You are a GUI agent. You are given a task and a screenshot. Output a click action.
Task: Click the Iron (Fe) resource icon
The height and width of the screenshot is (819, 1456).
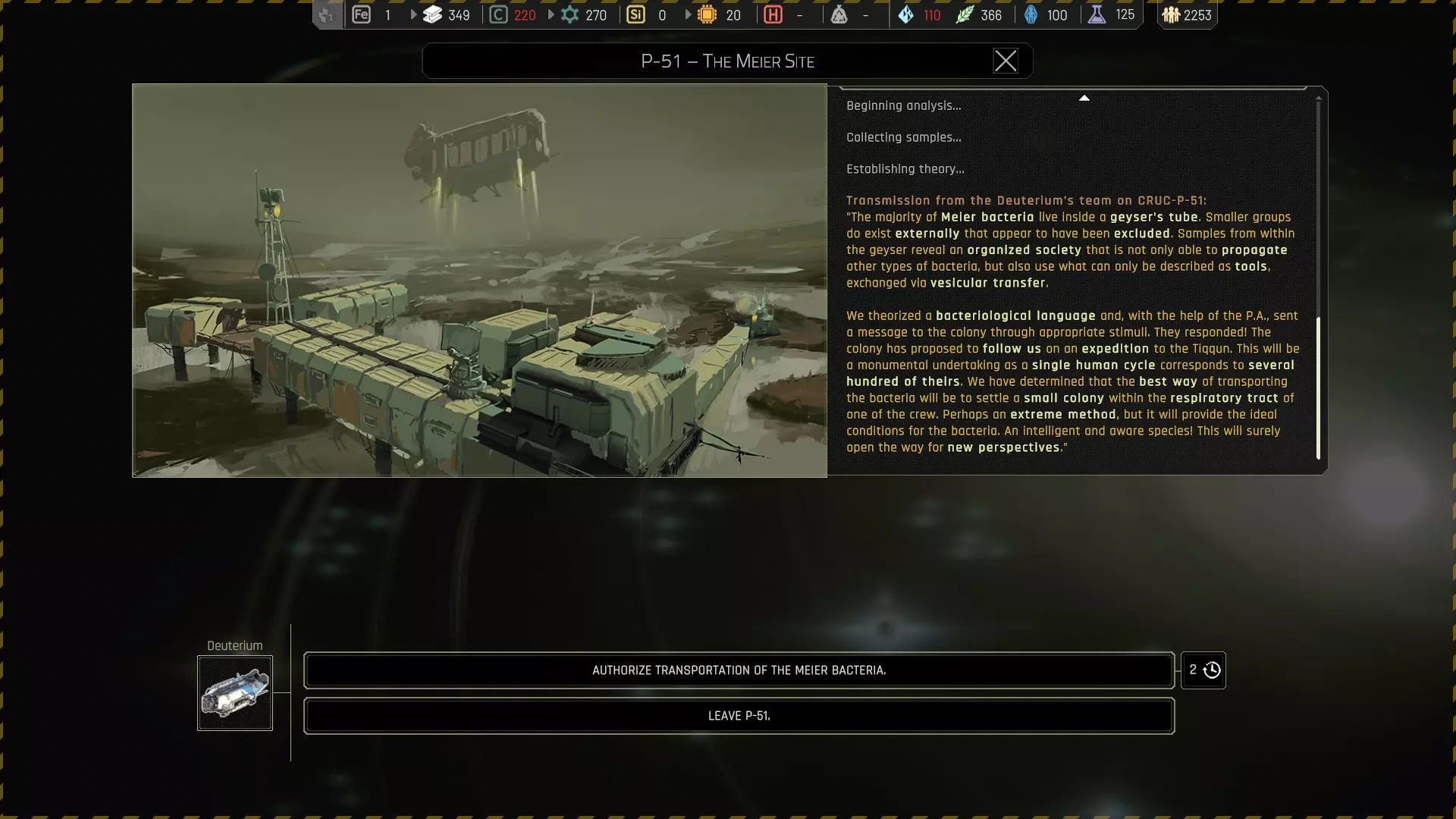362,14
